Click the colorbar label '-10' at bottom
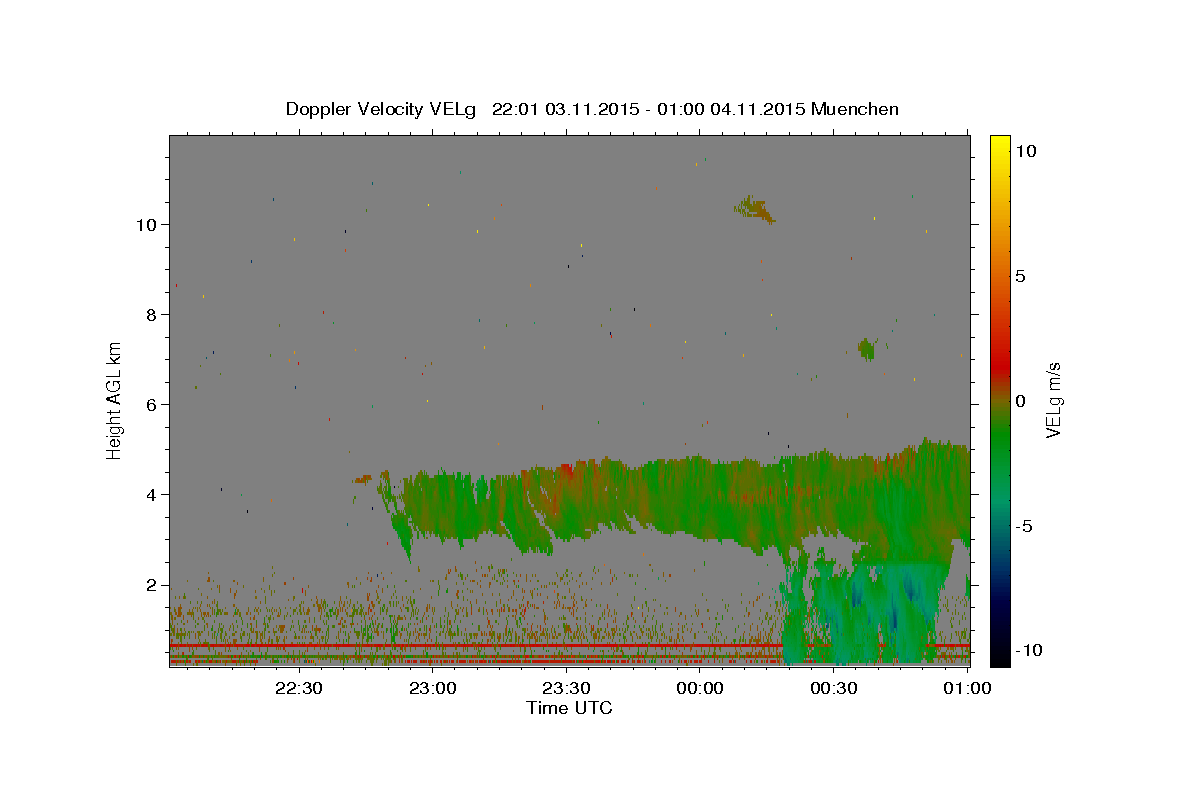The width and height of the screenshot is (1200, 800). (1028, 651)
